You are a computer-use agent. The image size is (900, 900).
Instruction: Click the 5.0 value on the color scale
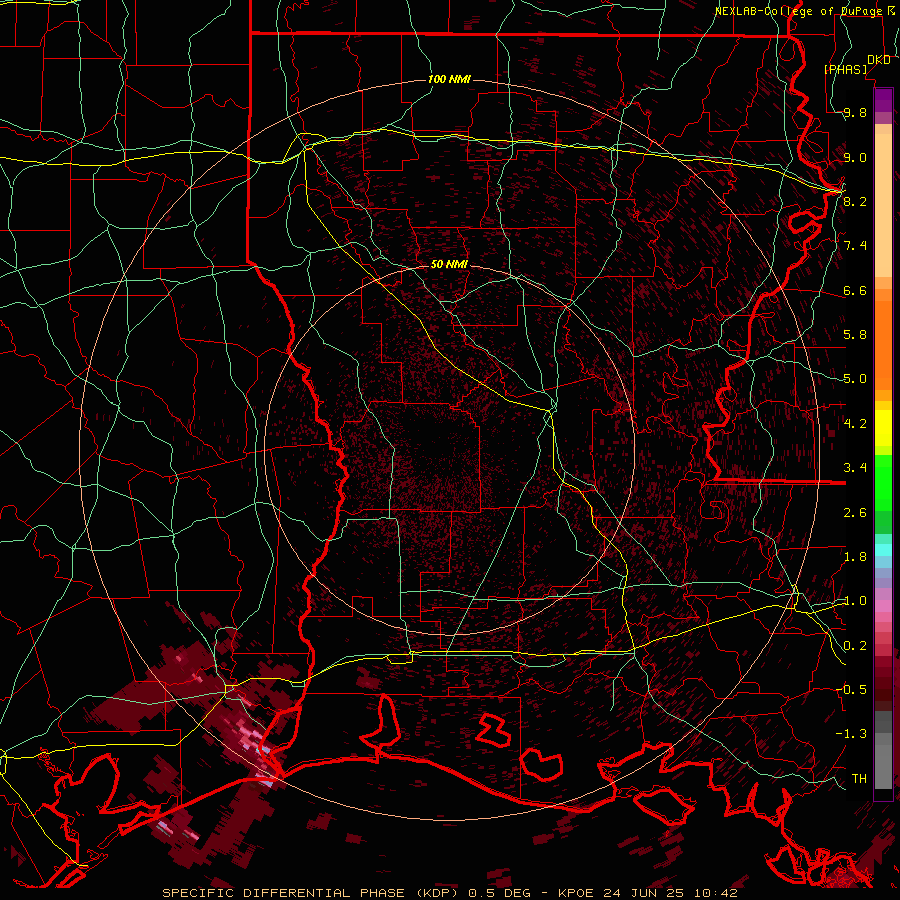click(855, 379)
